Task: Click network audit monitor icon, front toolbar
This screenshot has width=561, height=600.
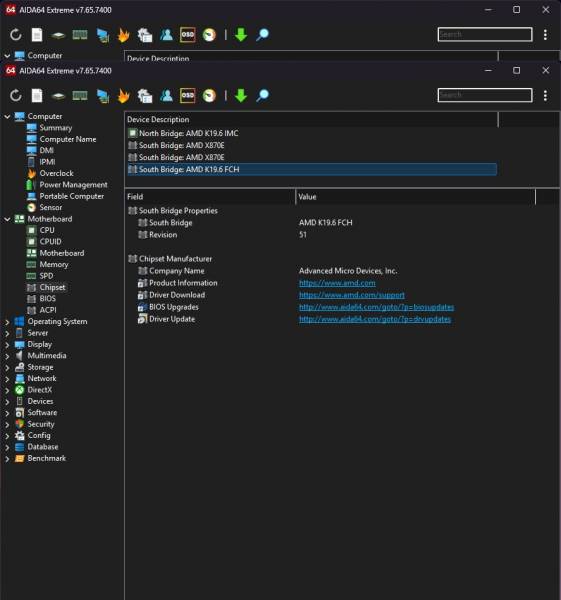Action: [102, 96]
